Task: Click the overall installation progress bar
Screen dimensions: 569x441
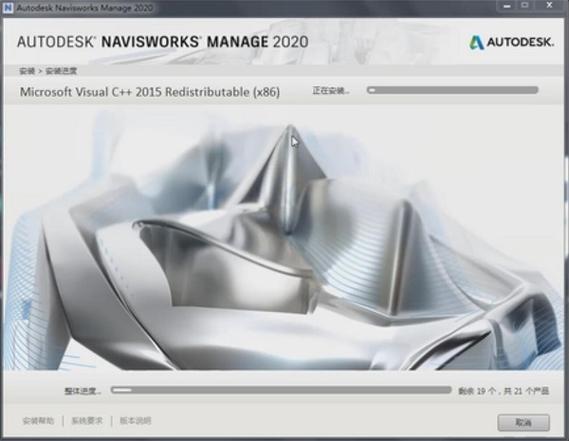Action: pos(281,390)
